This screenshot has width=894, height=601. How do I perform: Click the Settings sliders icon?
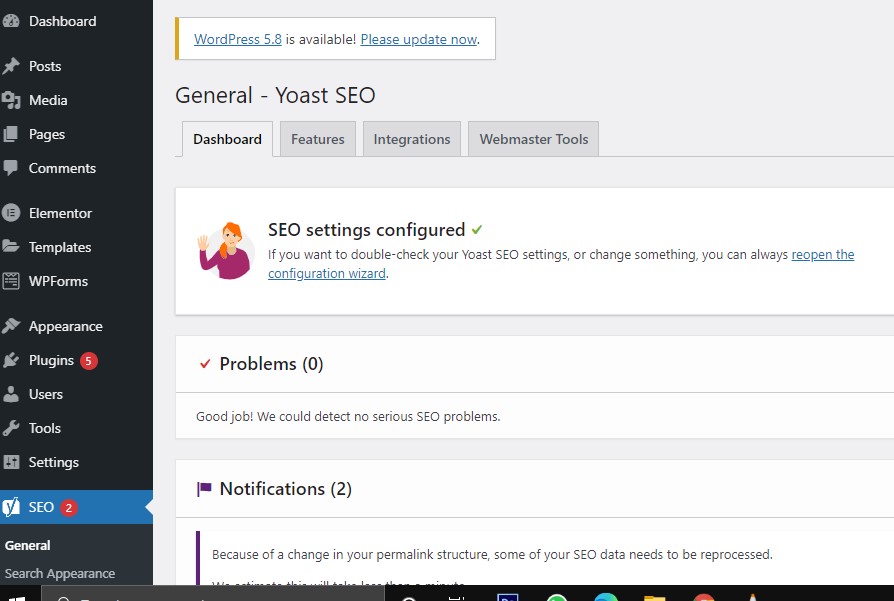[x=12, y=462]
